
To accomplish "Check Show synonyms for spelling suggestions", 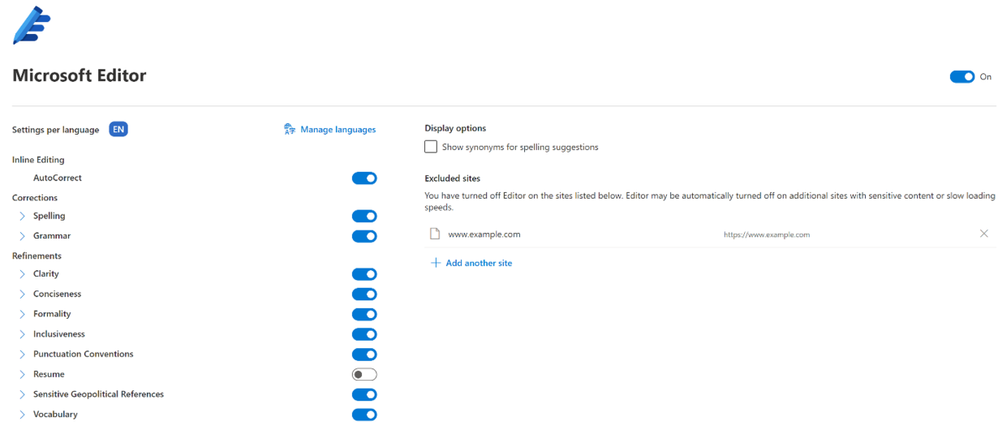I will click(431, 147).
